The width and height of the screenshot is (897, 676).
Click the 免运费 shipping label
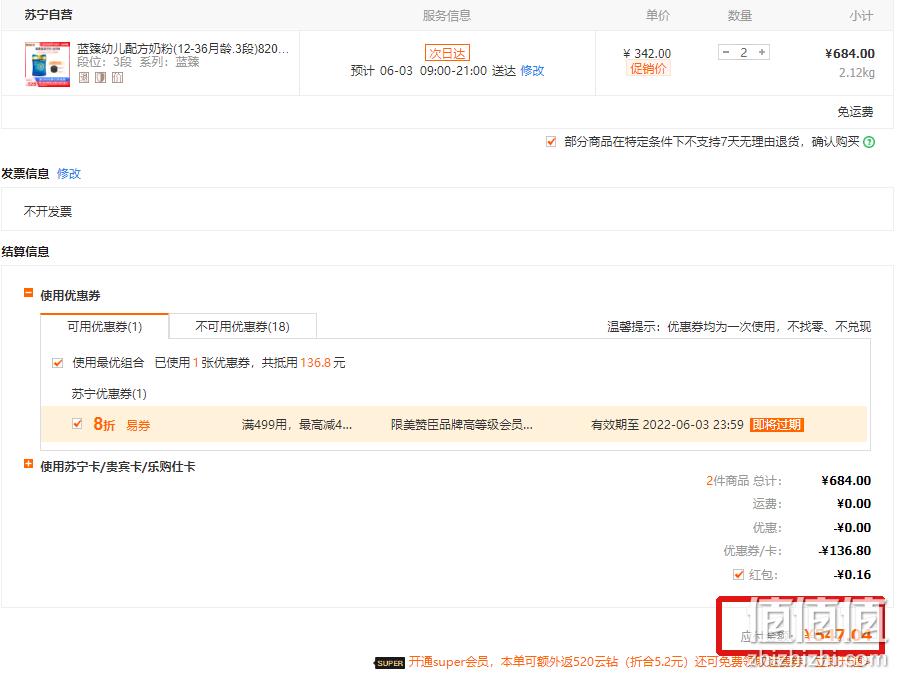click(x=855, y=112)
